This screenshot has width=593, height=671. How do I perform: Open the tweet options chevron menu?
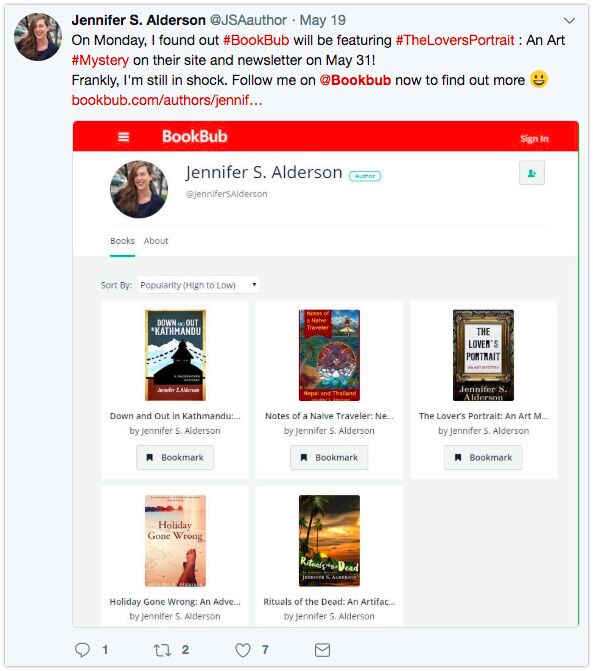pyautogui.click(x=569, y=21)
